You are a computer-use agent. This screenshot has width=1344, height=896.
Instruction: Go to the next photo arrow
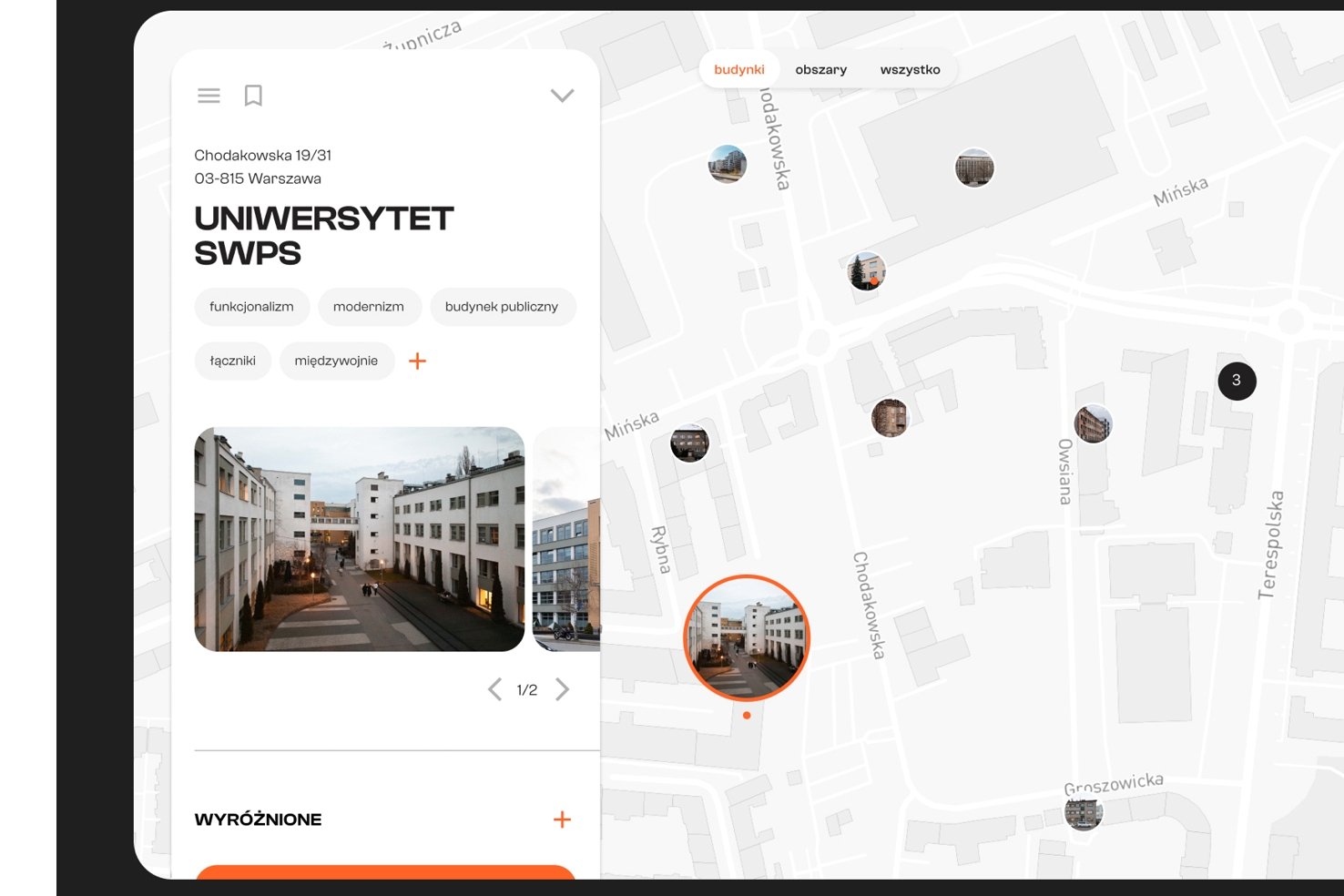[x=562, y=689]
